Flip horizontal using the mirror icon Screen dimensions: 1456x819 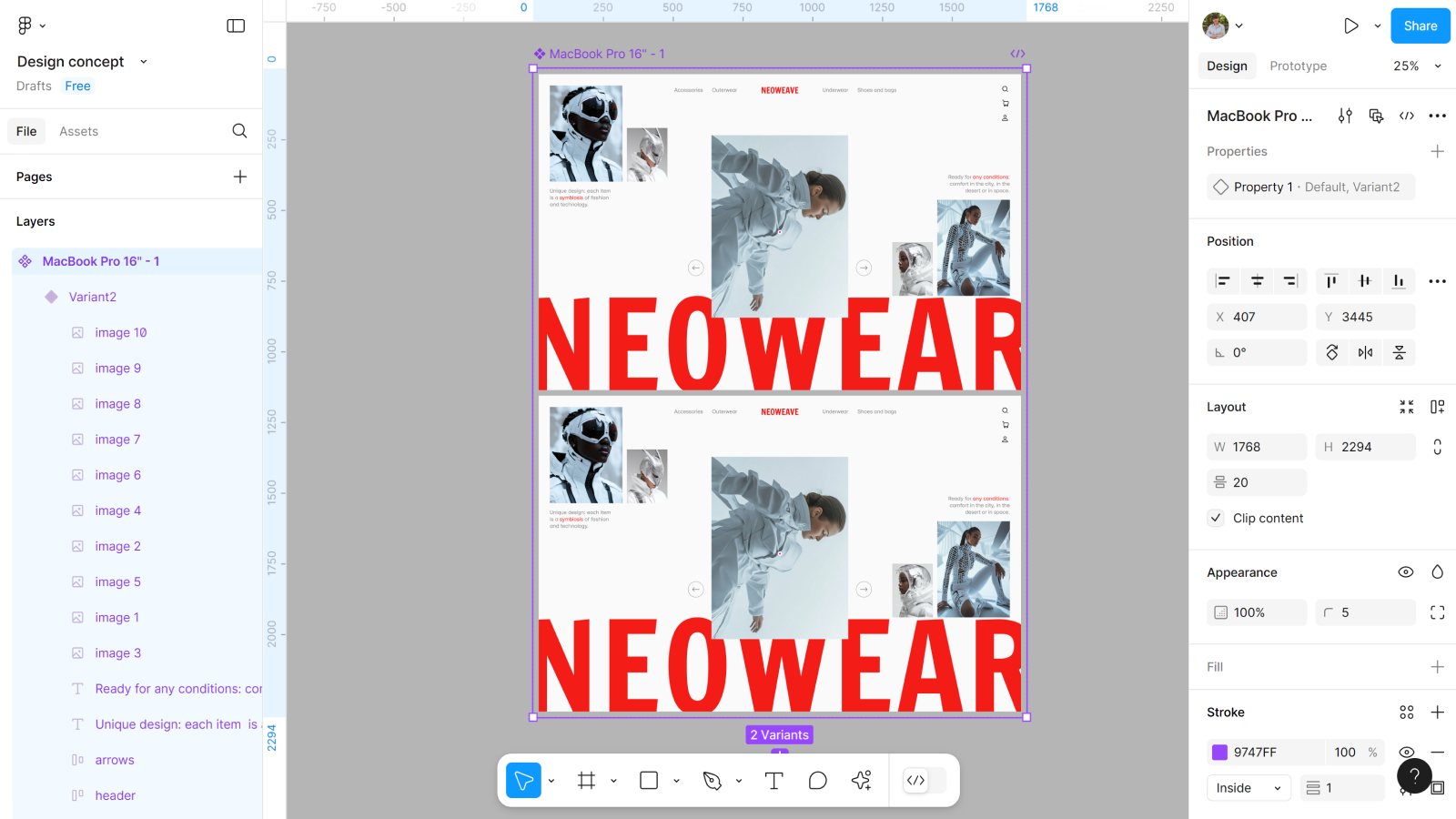coord(1365,353)
